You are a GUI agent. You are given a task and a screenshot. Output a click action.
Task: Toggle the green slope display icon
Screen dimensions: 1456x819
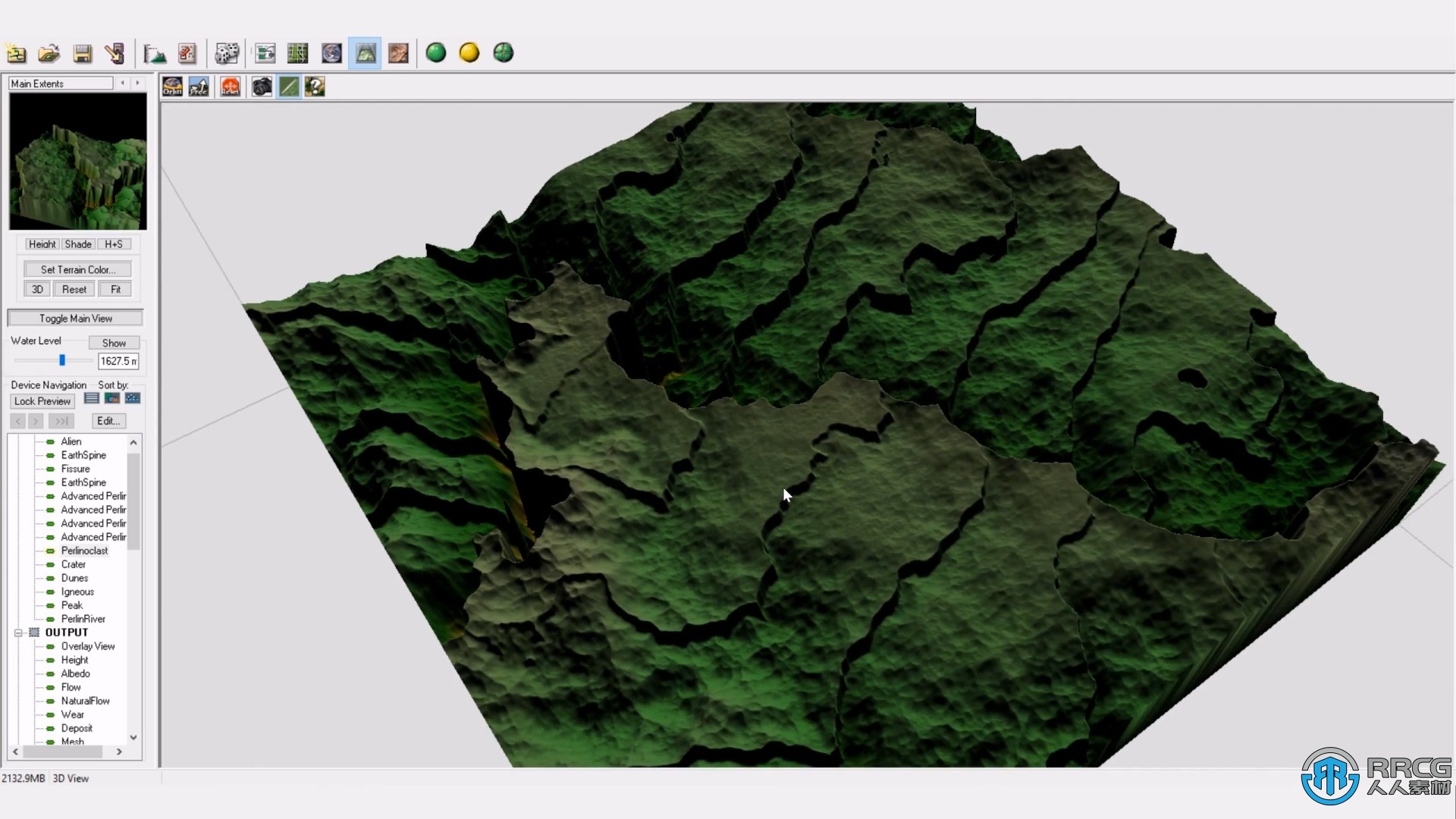pyautogui.click(x=289, y=86)
